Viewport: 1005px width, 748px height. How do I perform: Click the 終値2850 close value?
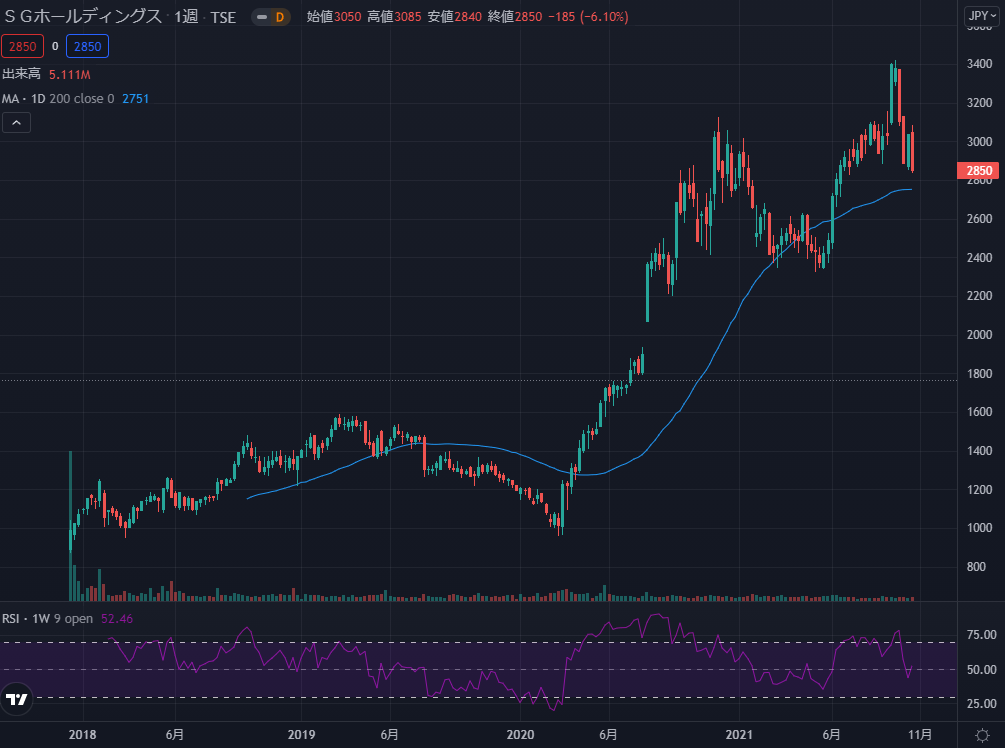click(x=515, y=17)
